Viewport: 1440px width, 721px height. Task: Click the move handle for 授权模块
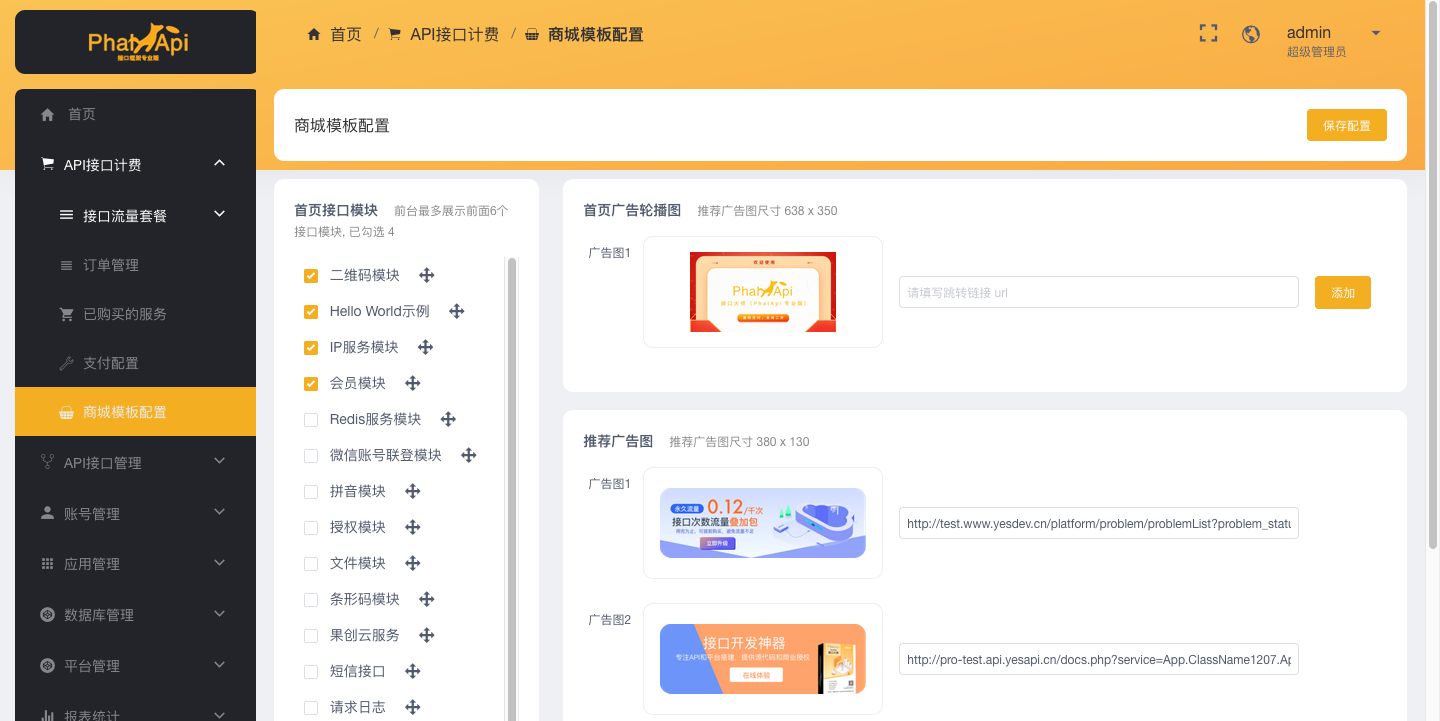click(412, 527)
